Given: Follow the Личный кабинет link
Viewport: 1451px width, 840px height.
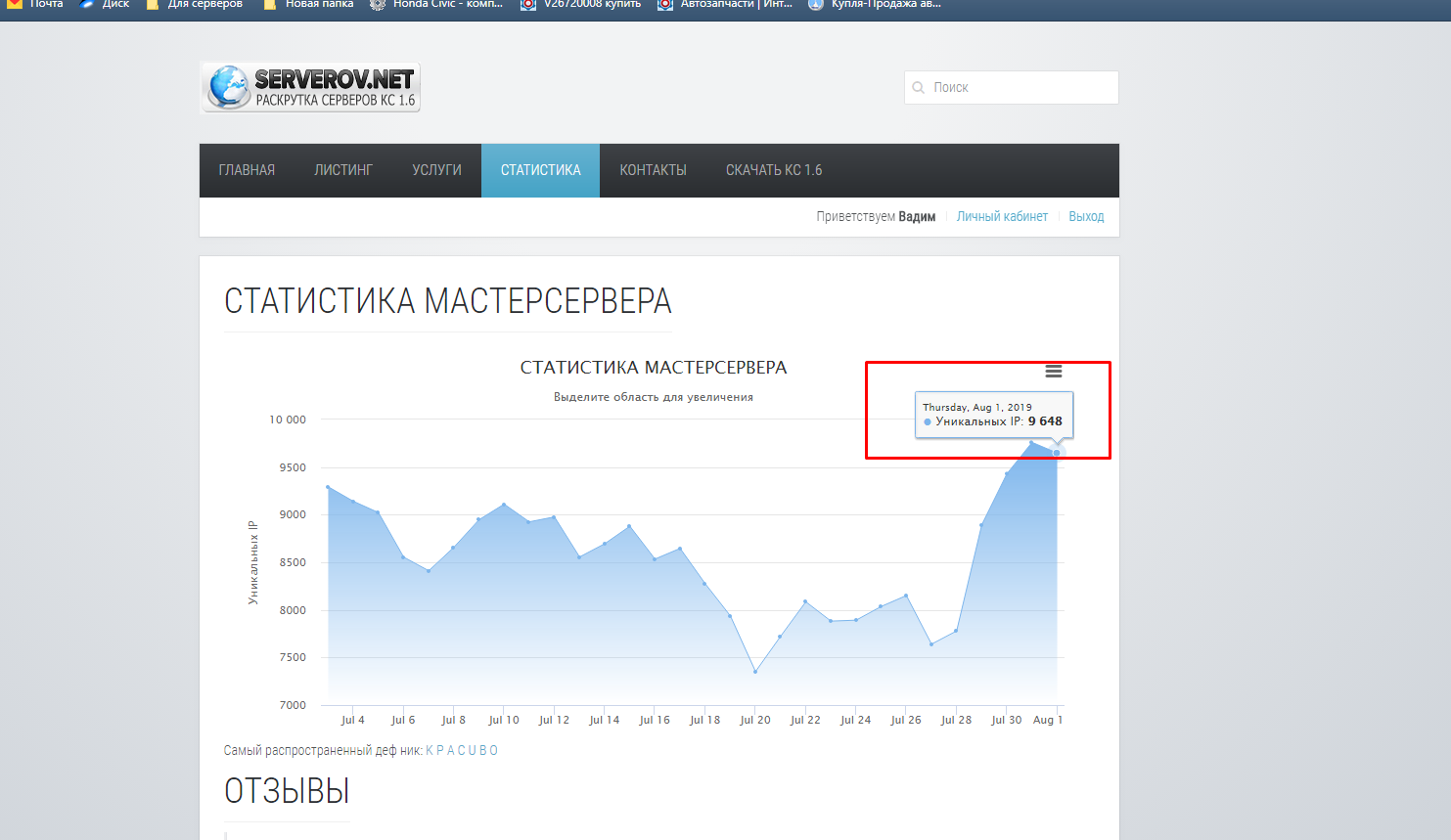Looking at the screenshot, I should 1002,216.
